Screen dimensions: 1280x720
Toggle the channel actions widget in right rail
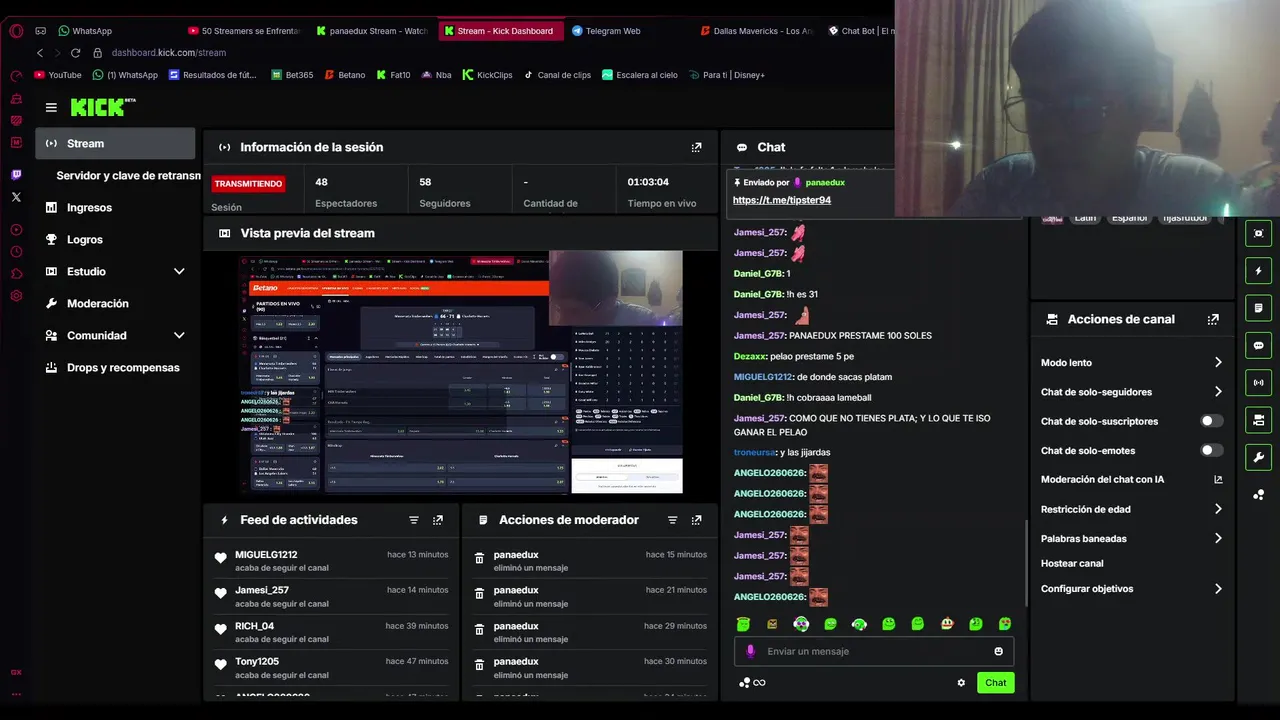(x=1258, y=419)
